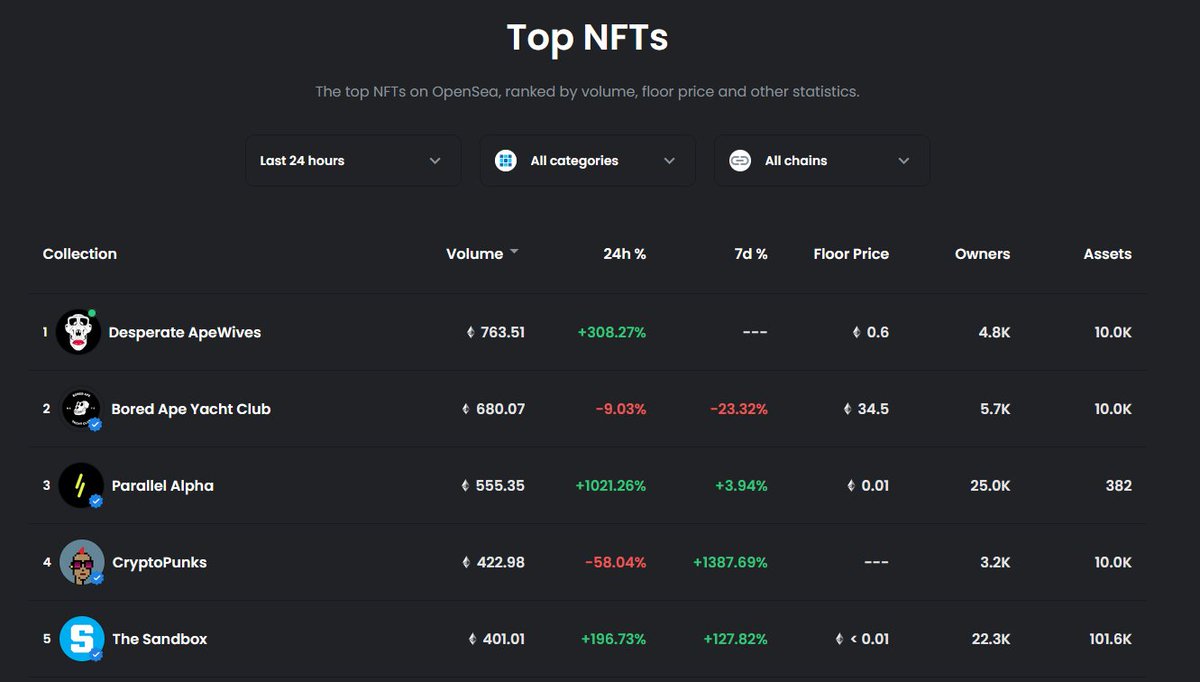Click the 5.7K owners value
This screenshot has width=1200, height=682.
tap(994, 409)
